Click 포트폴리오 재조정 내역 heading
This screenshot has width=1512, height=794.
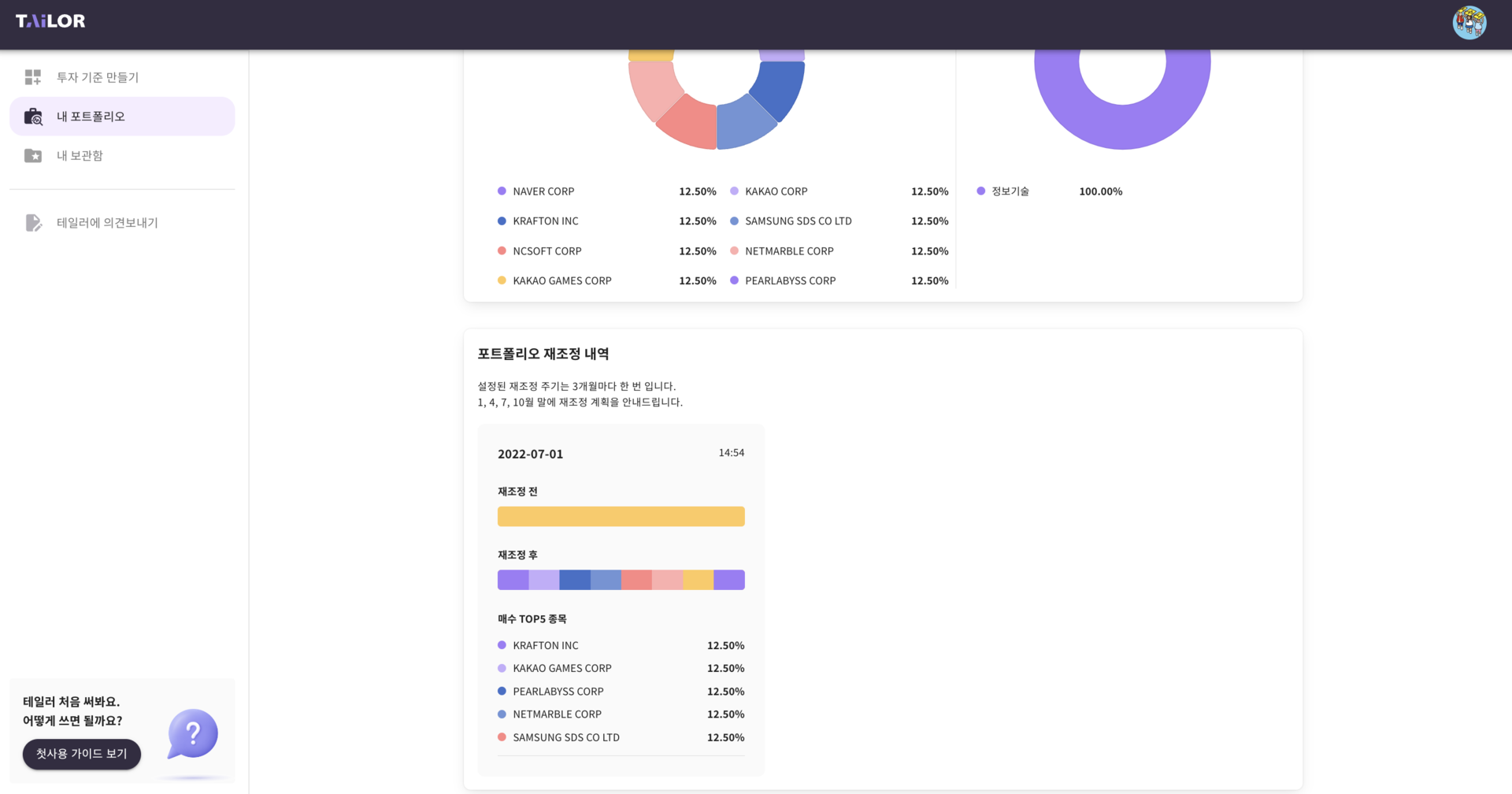click(543, 354)
